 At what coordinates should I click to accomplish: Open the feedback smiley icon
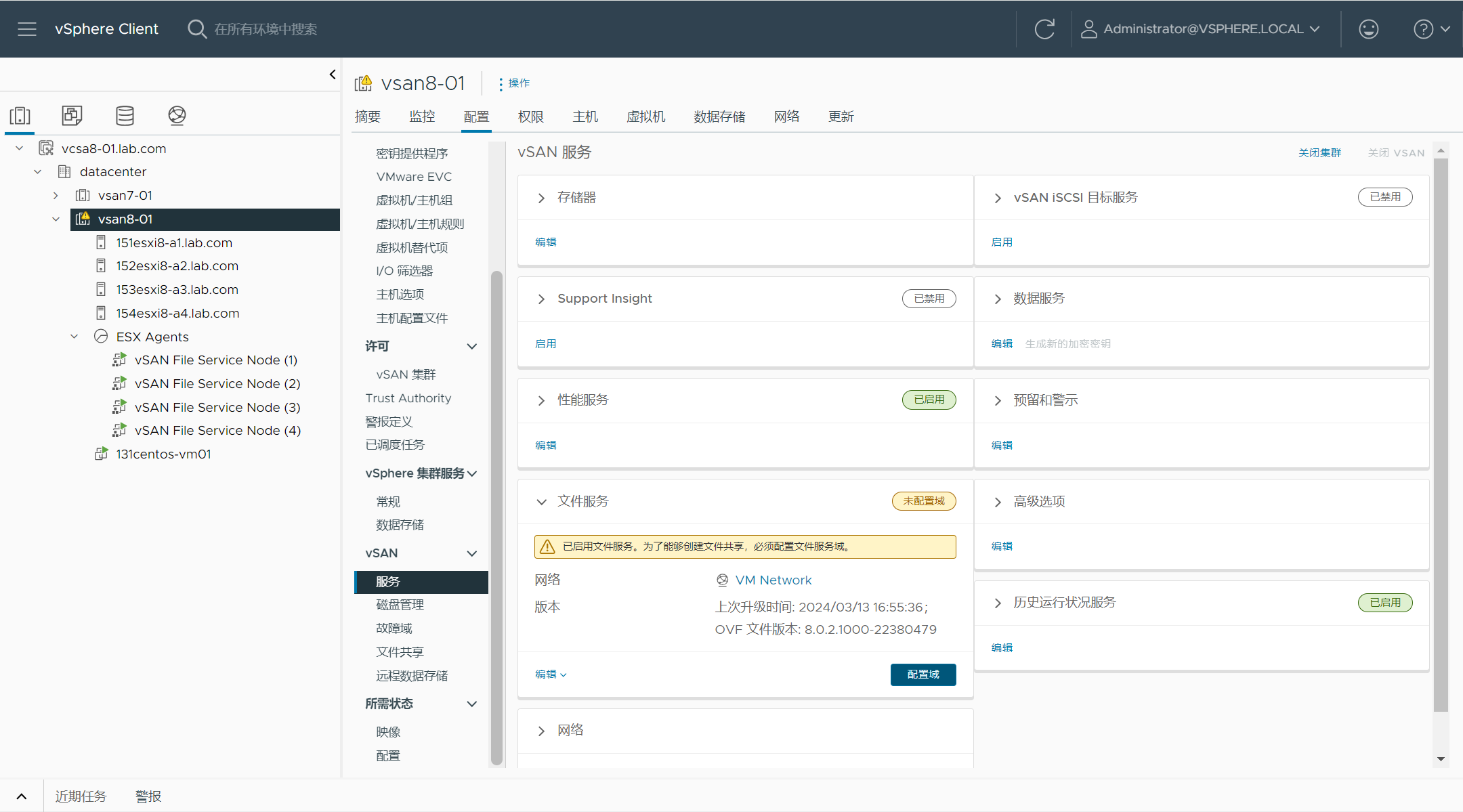click(x=1368, y=29)
